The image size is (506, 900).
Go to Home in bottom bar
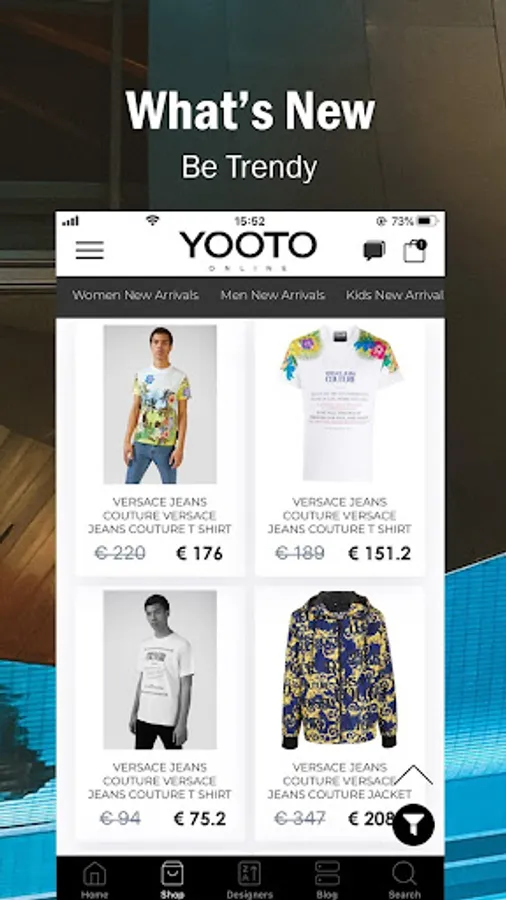coord(95,879)
